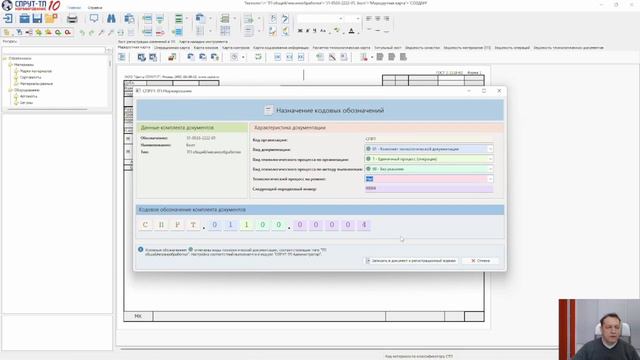Image resolution: width=640 pixels, height=360 pixels.
Task: Switch to Титульный лист tab
Action: [x=387, y=48]
